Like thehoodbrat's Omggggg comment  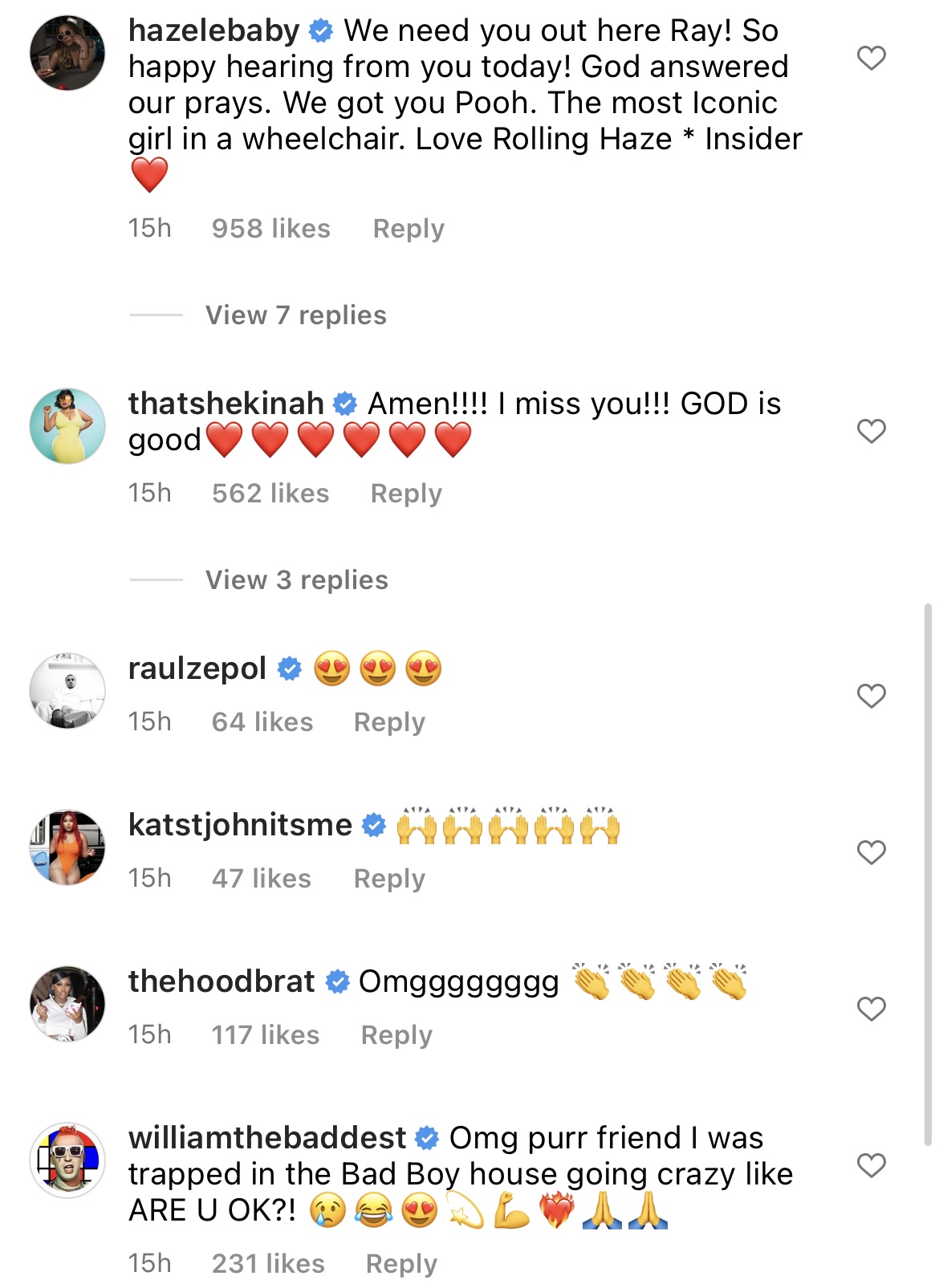click(x=871, y=1009)
